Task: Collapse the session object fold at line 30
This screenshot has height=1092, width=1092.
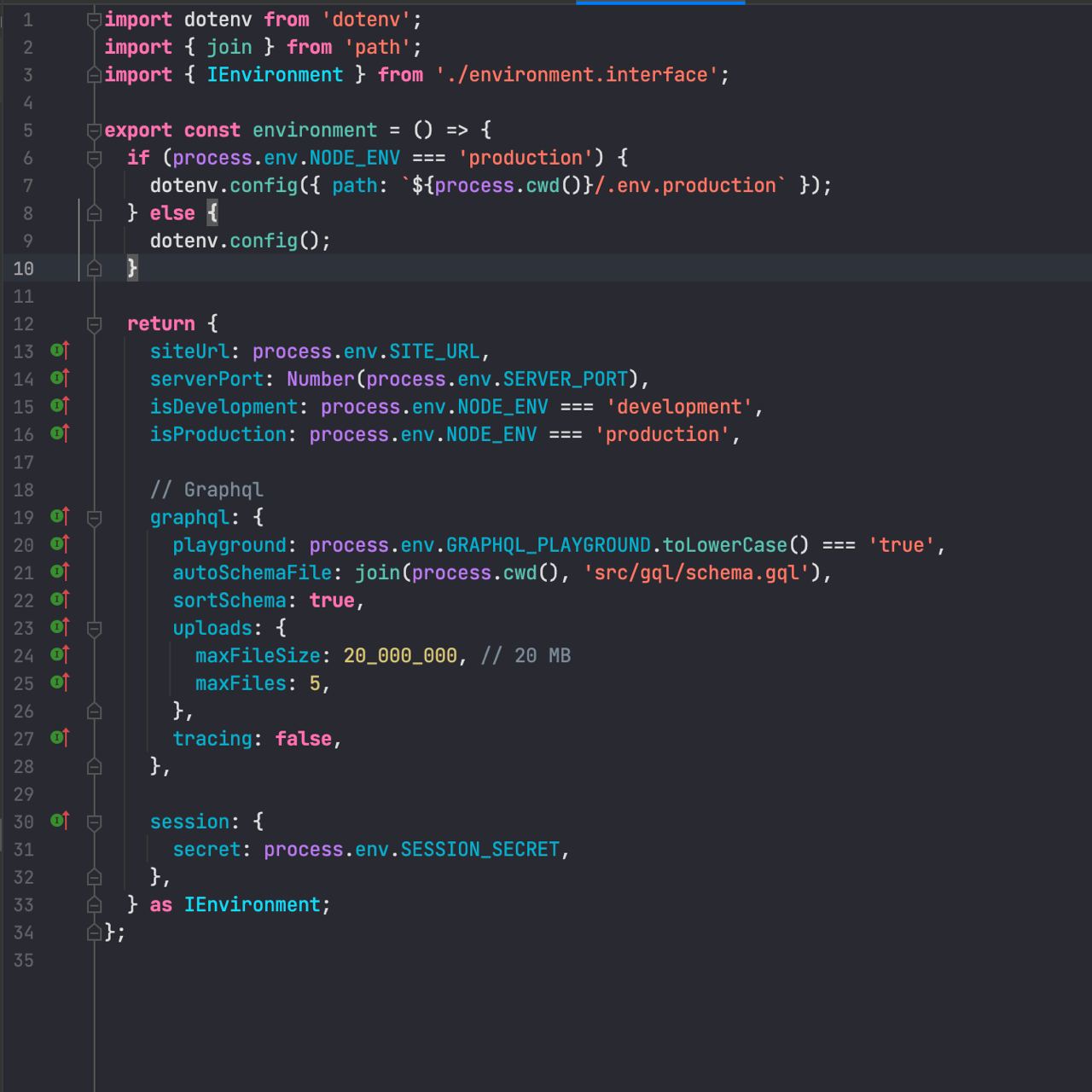Action: 95,823
